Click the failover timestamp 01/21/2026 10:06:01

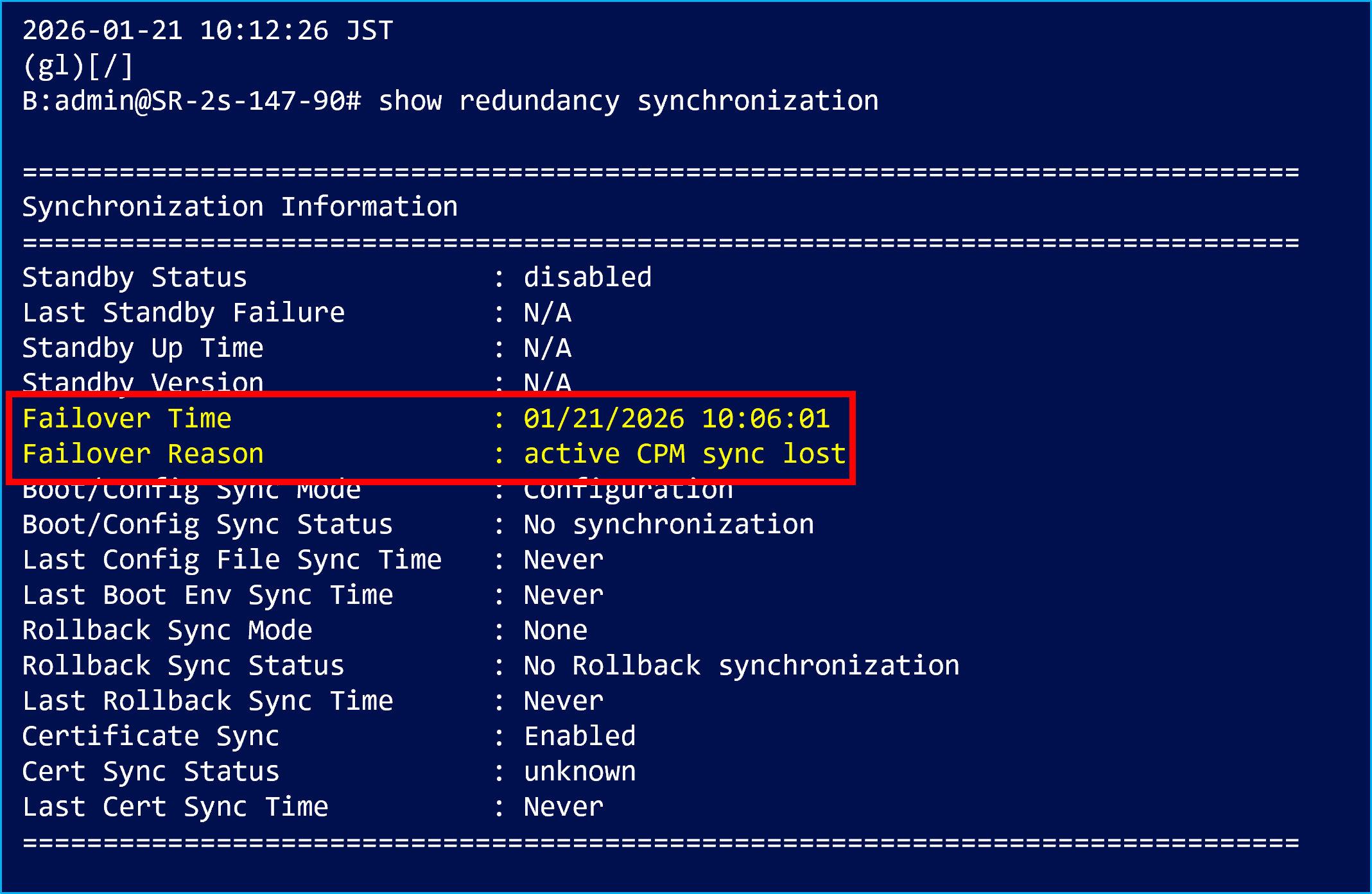click(676, 419)
